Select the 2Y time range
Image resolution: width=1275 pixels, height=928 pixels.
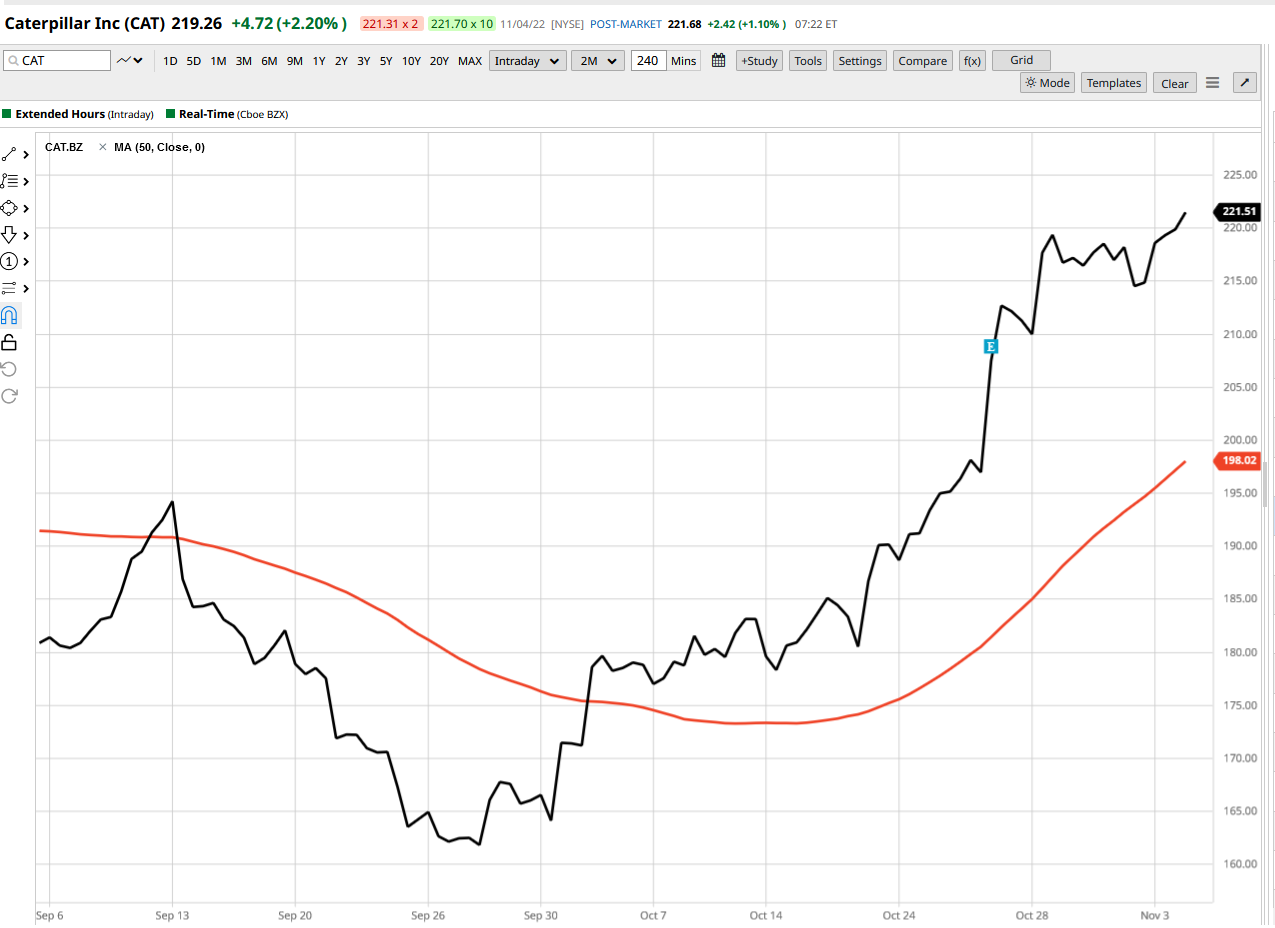tap(341, 61)
